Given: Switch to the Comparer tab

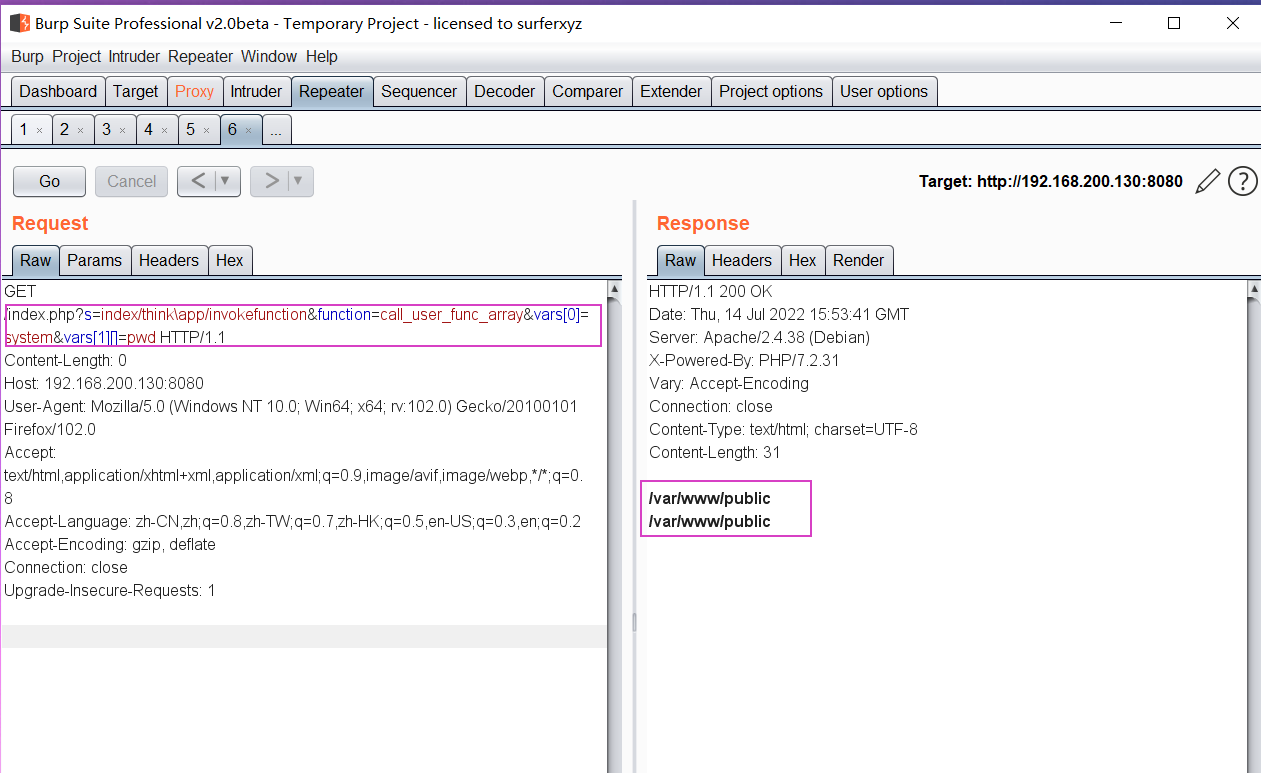Looking at the screenshot, I should [588, 91].
